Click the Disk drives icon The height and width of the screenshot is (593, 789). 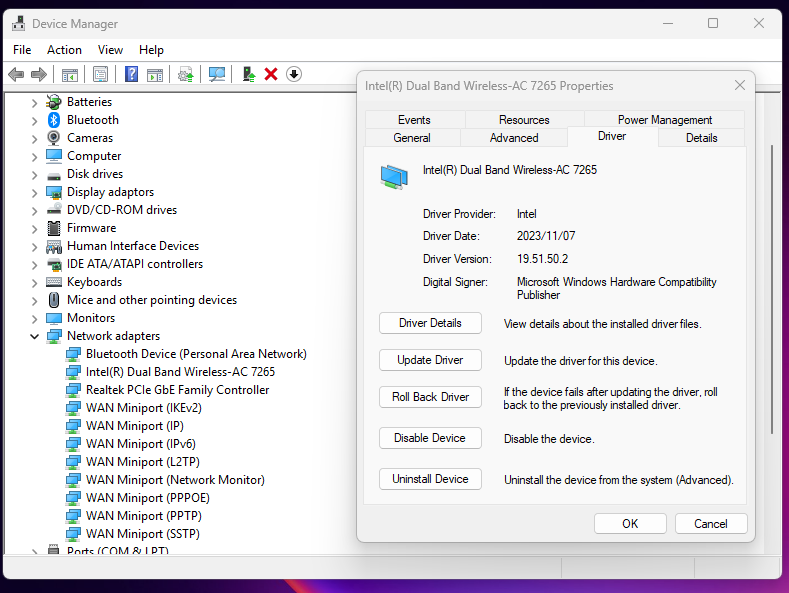point(54,176)
